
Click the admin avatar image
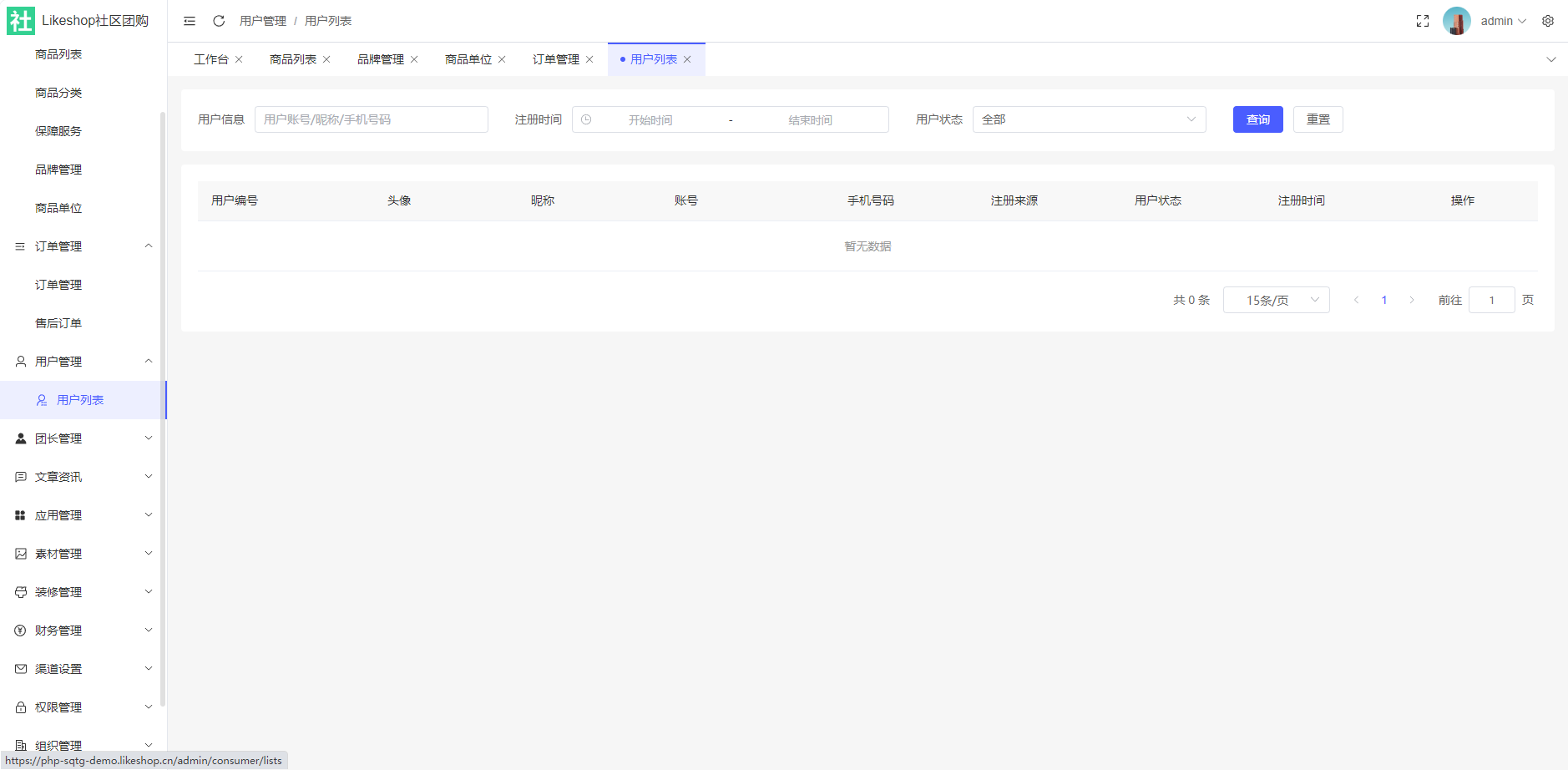coord(1456,21)
